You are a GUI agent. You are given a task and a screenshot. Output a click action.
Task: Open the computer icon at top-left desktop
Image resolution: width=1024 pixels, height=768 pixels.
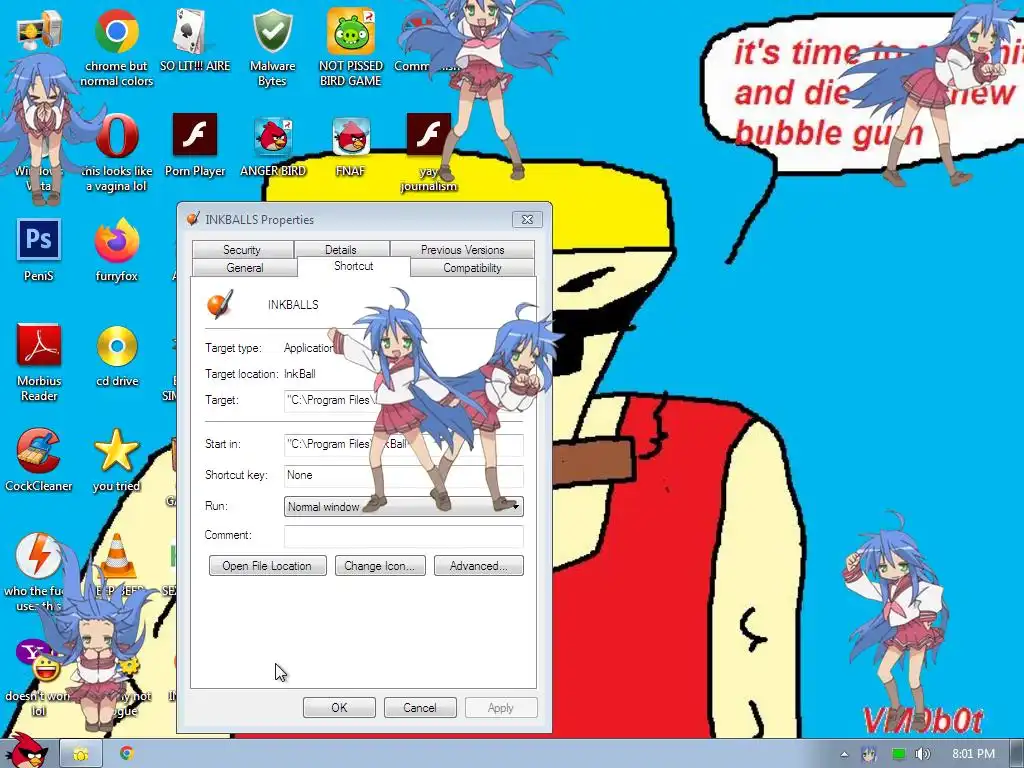pyautogui.click(x=39, y=31)
